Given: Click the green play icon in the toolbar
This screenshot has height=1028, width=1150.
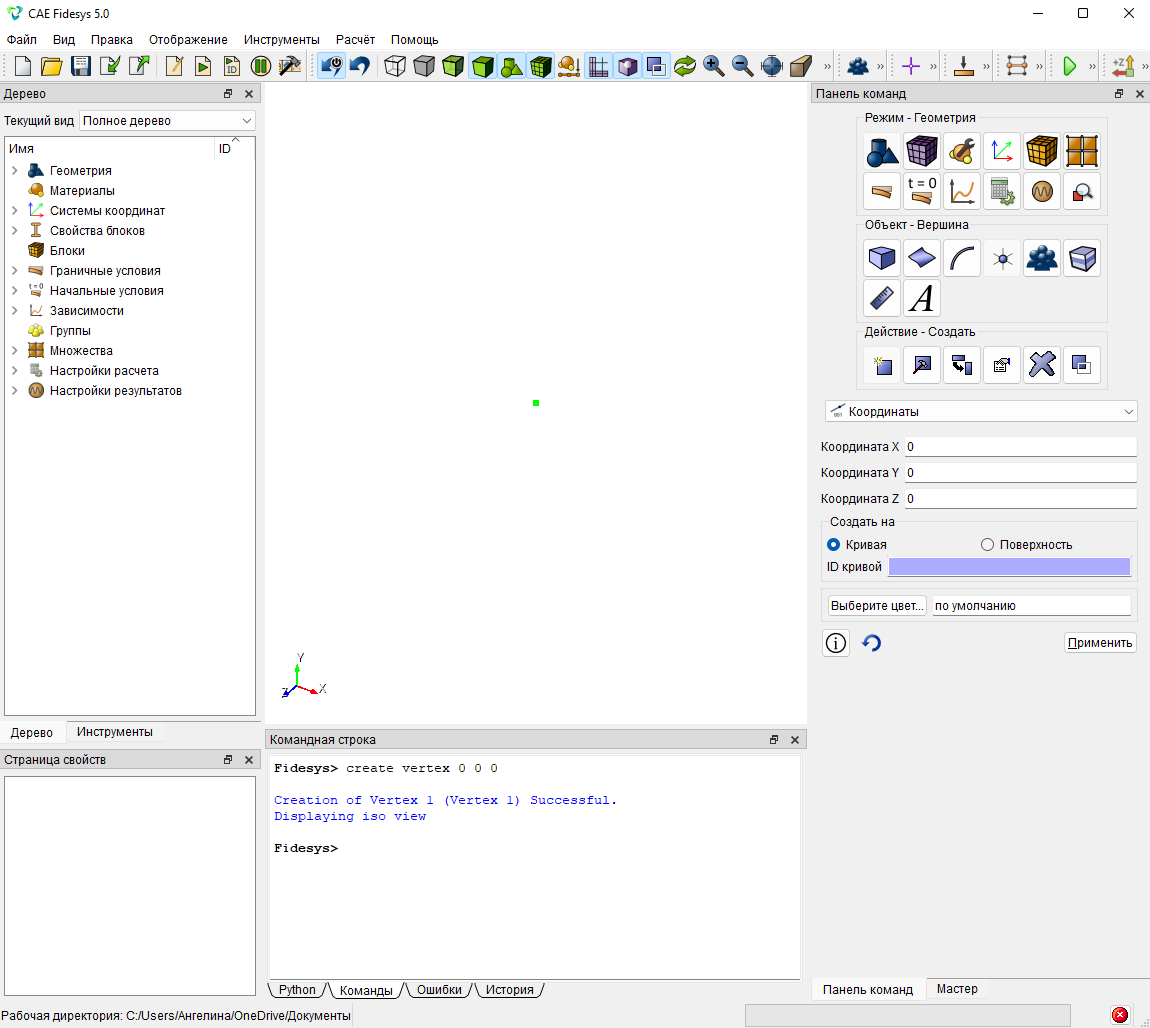Looking at the screenshot, I should tap(1069, 66).
